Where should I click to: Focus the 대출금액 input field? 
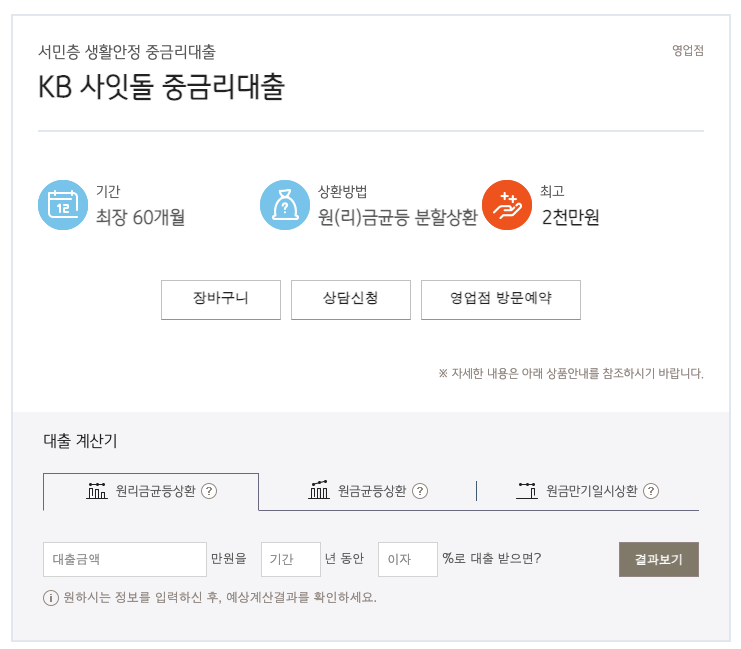(x=125, y=559)
